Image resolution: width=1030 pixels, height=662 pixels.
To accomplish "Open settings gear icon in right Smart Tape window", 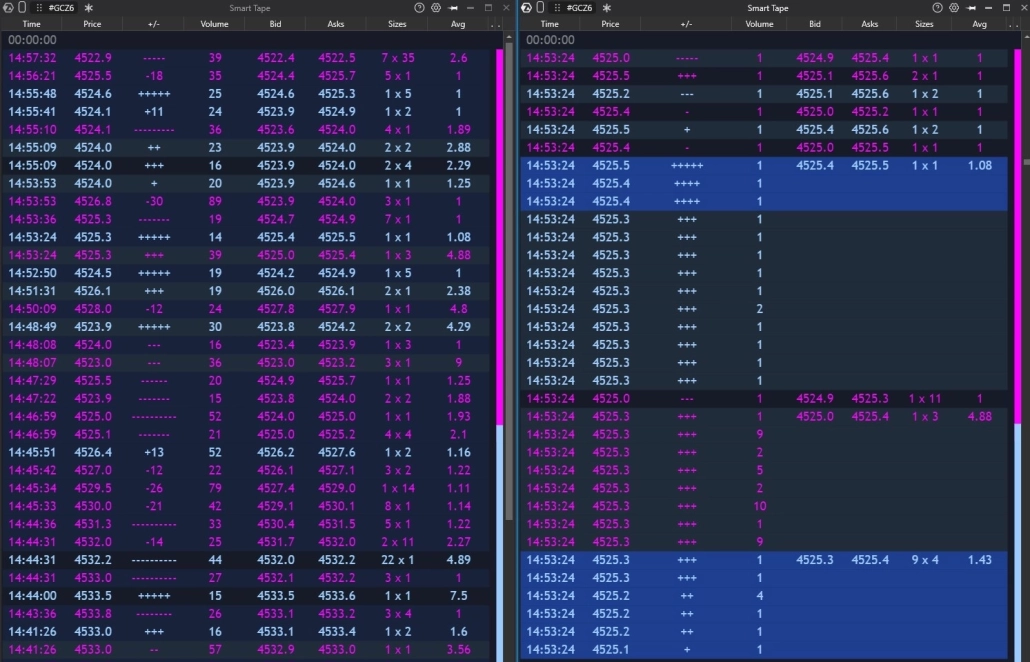I will (954, 8).
